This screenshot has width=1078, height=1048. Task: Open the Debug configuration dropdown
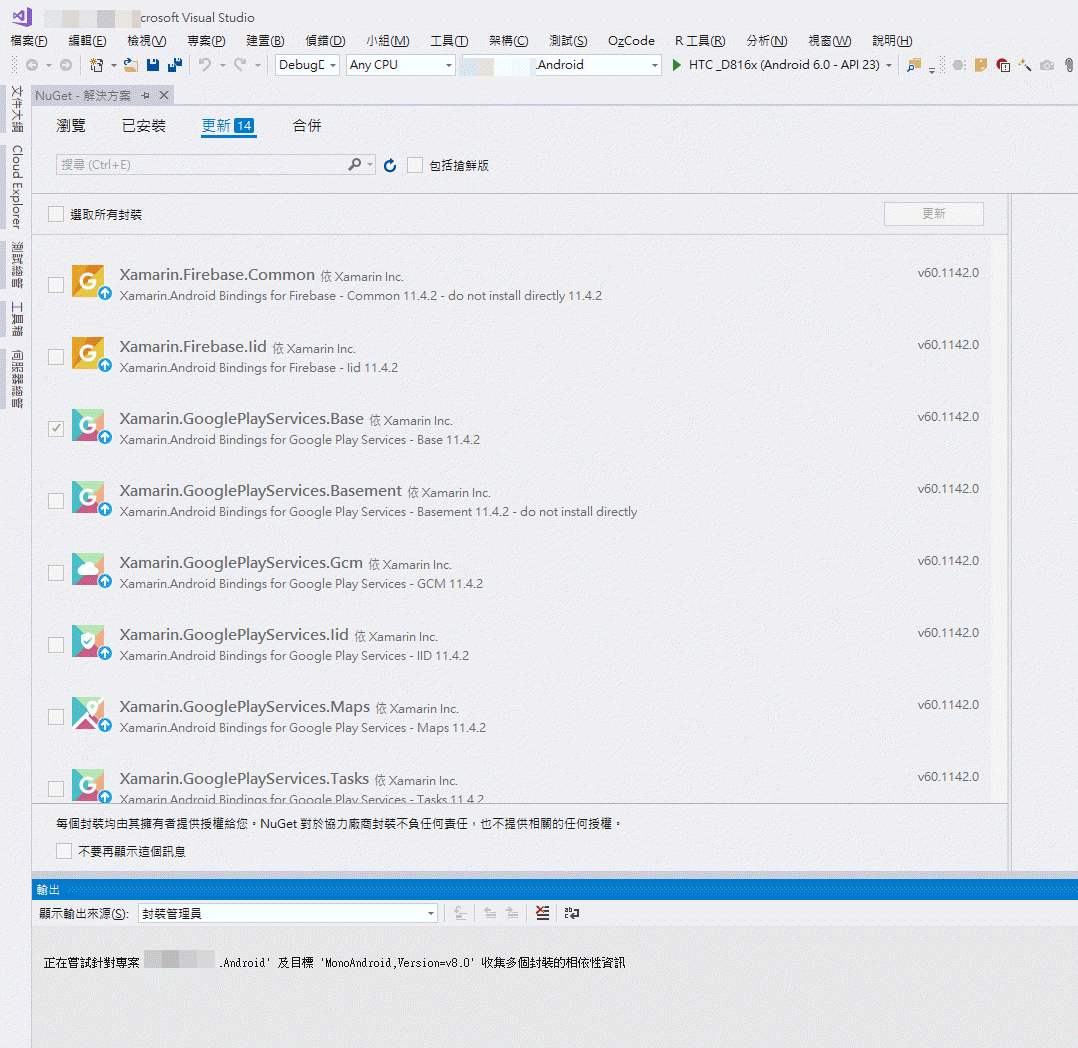tap(307, 65)
